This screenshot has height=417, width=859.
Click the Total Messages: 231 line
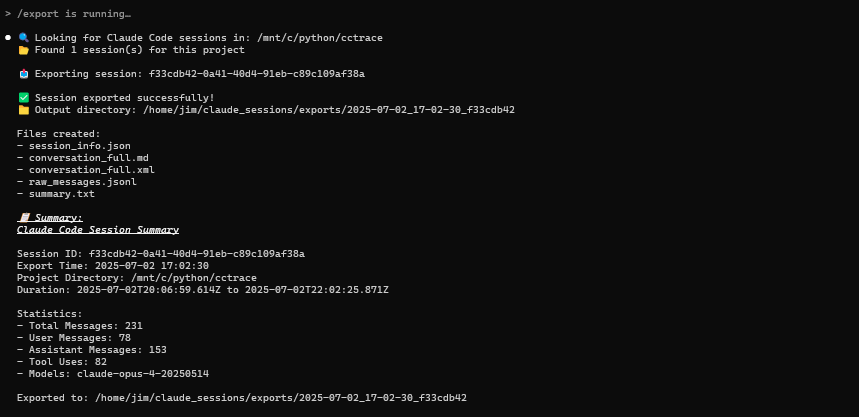80,326
